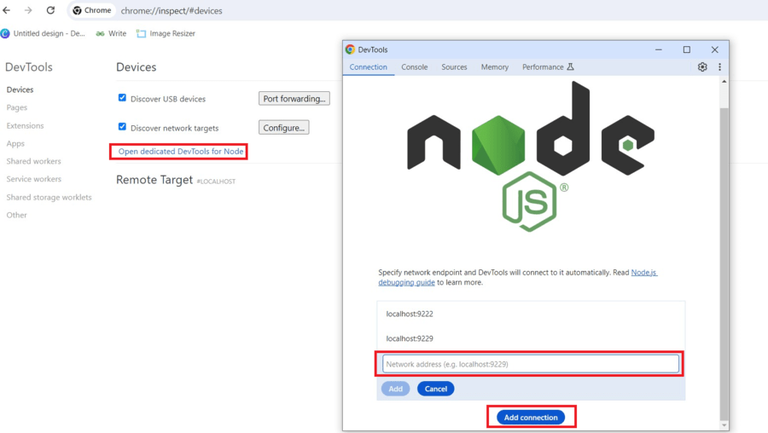
Task: Click the Port forwarding button
Action: point(294,98)
